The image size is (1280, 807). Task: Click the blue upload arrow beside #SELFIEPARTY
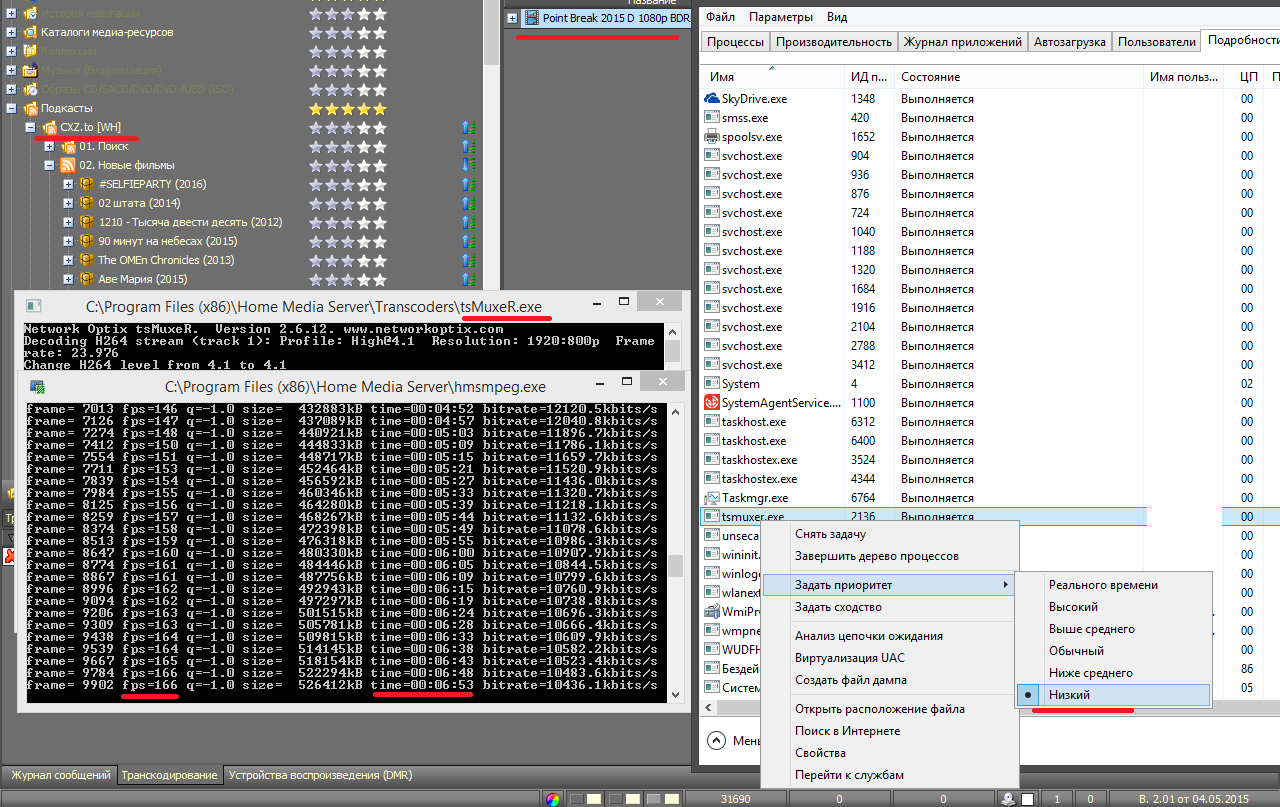pyautogui.click(x=467, y=184)
